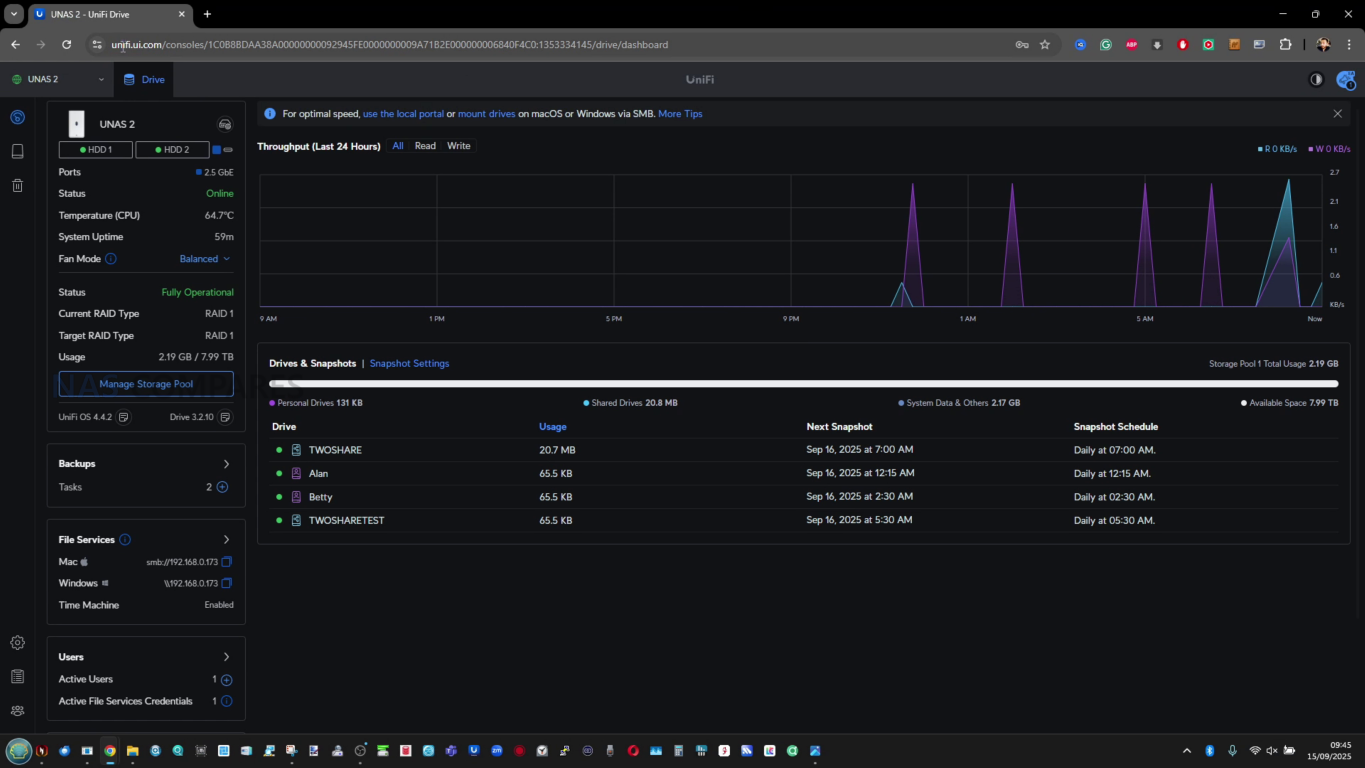Toggle the HDD 2 drive slot
Image resolution: width=1365 pixels, height=768 pixels.
pyautogui.click(x=172, y=150)
